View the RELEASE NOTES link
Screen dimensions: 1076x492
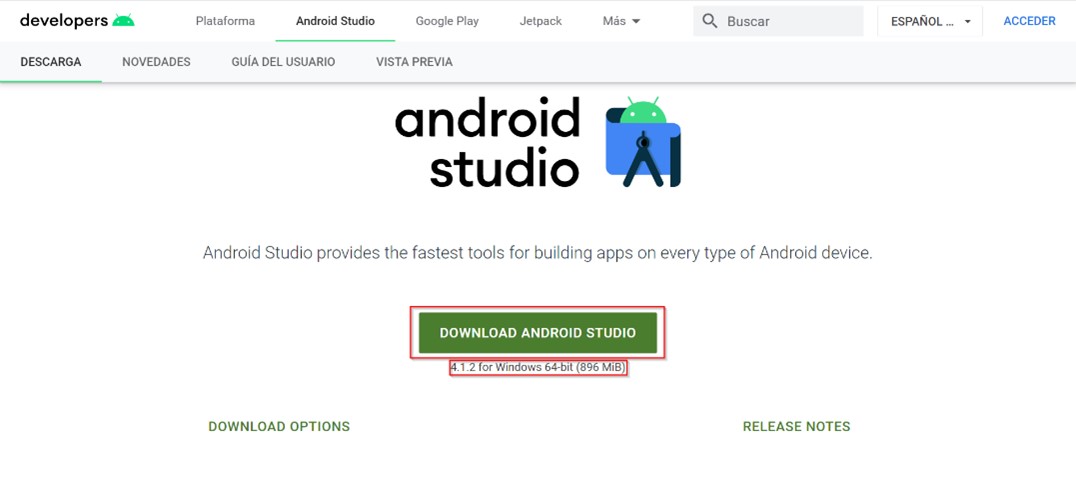click(x=796, y=427)
